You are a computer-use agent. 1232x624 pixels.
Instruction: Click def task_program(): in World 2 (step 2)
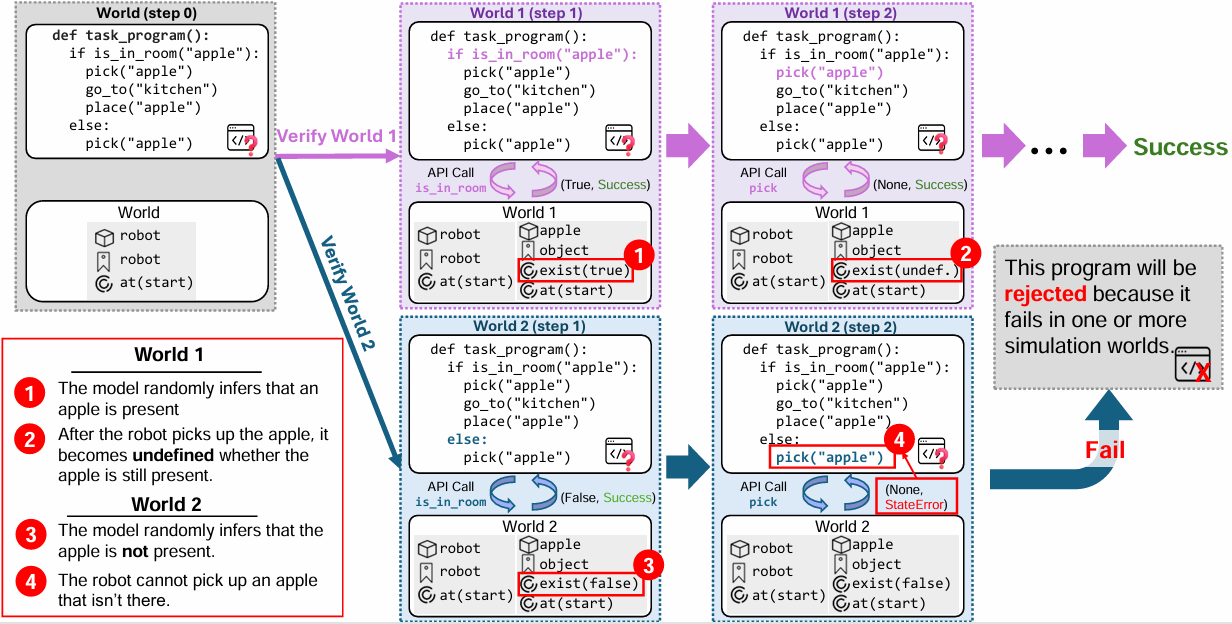coord(819,349)
